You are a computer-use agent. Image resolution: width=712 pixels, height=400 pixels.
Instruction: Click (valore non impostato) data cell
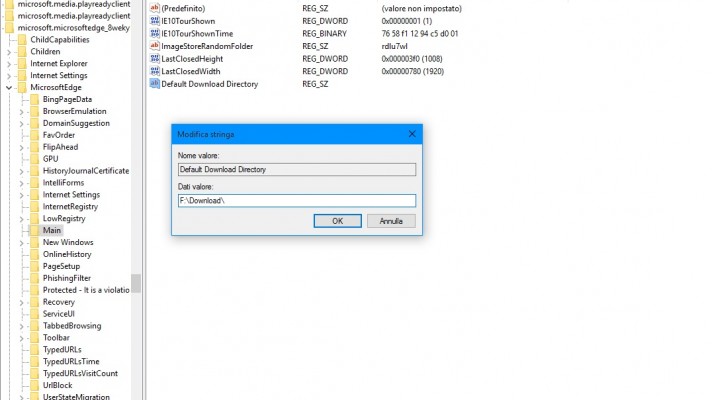point(421,8)
